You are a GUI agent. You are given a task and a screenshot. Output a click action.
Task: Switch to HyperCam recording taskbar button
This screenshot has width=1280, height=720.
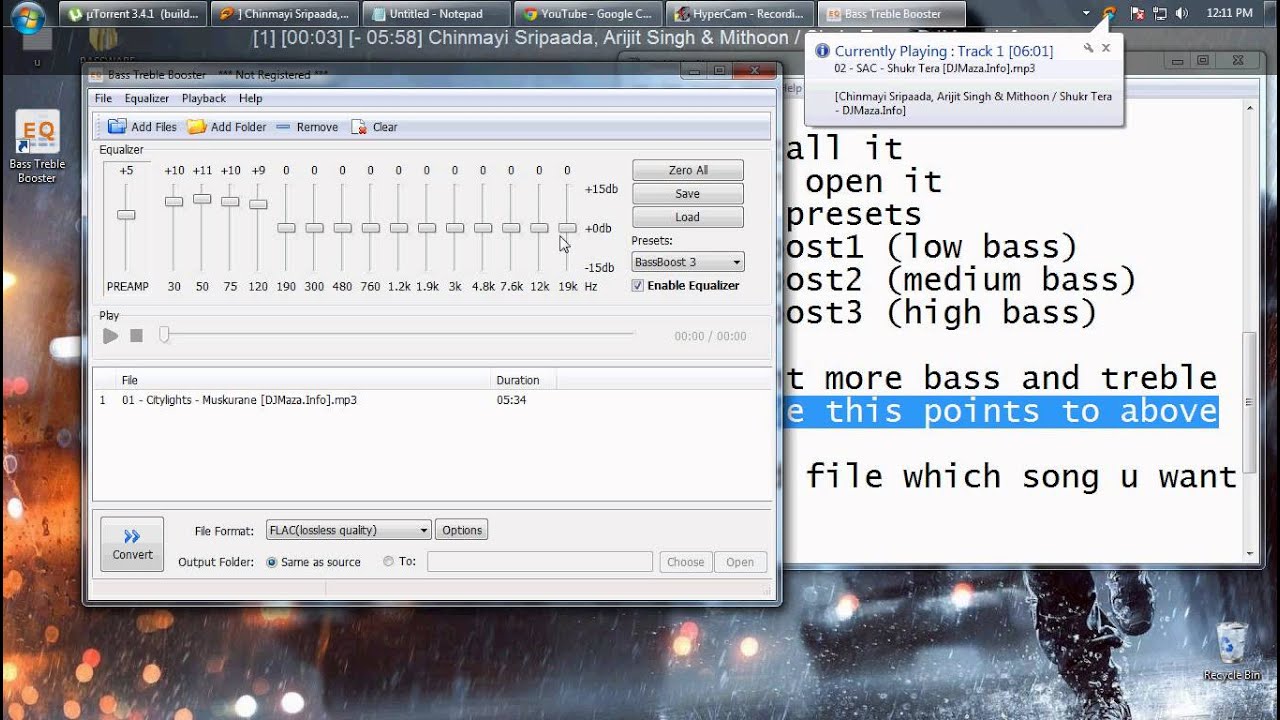click(740, 14)
